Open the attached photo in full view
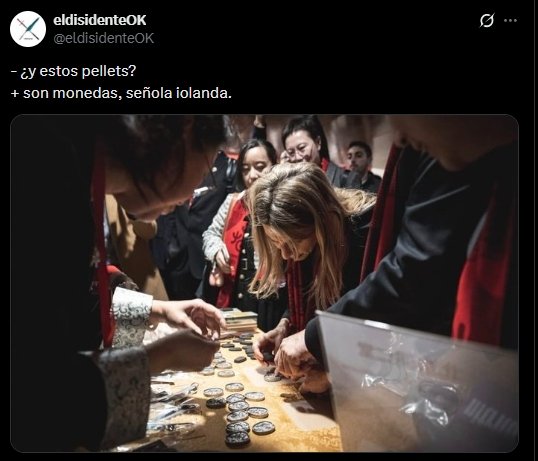The image size is (538, 461). click(264, 283)
